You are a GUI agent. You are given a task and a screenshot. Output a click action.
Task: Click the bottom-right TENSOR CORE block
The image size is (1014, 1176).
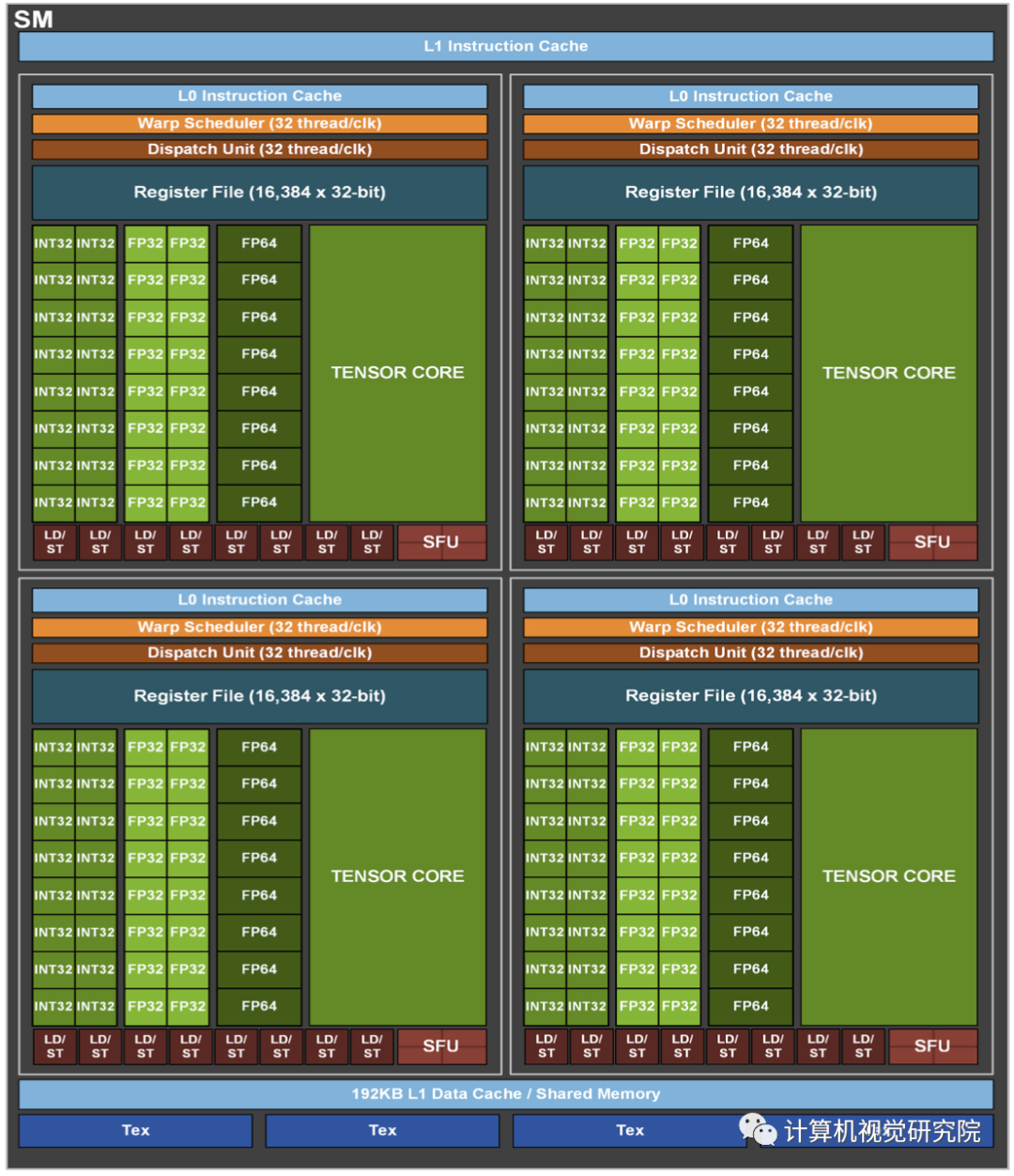(x=888, y=875)
